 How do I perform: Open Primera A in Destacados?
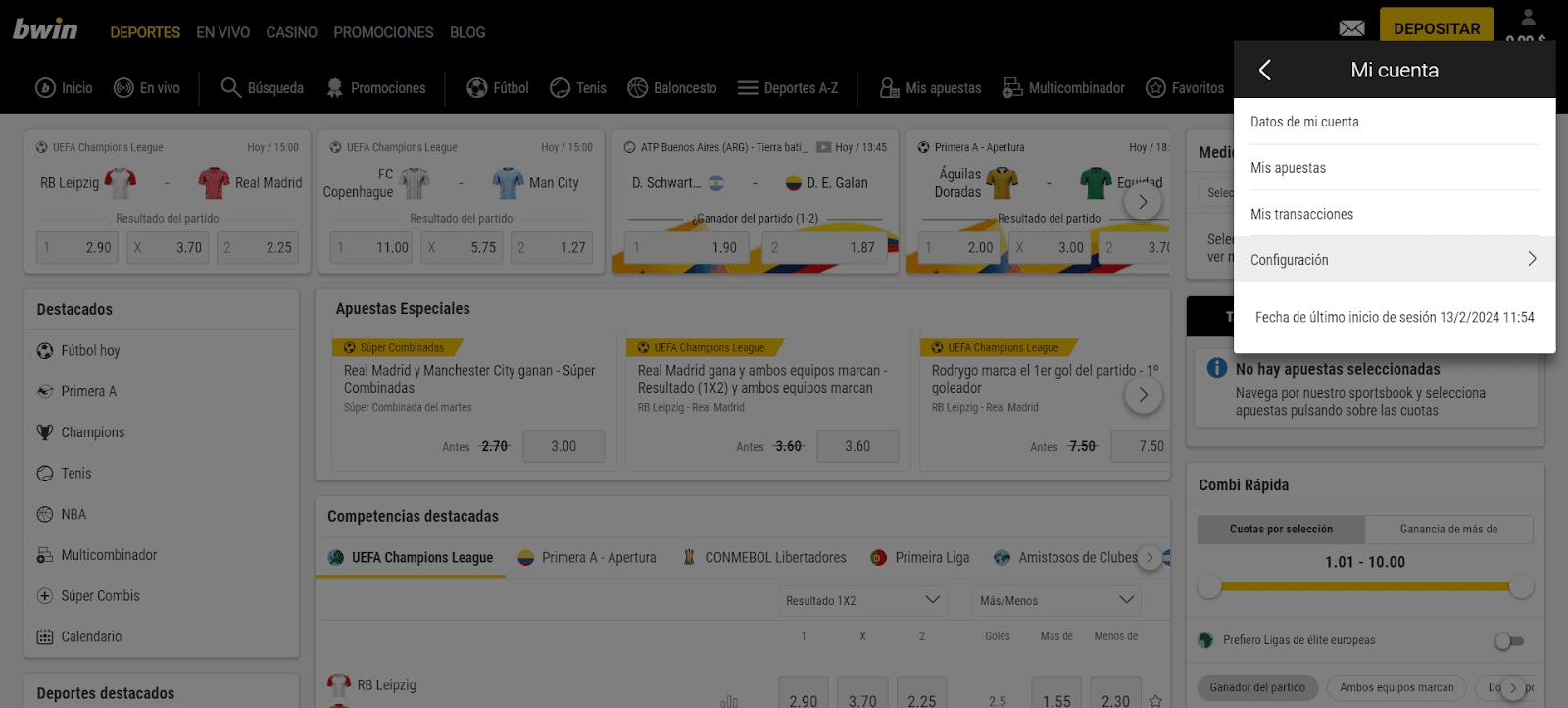pos(76,391)
